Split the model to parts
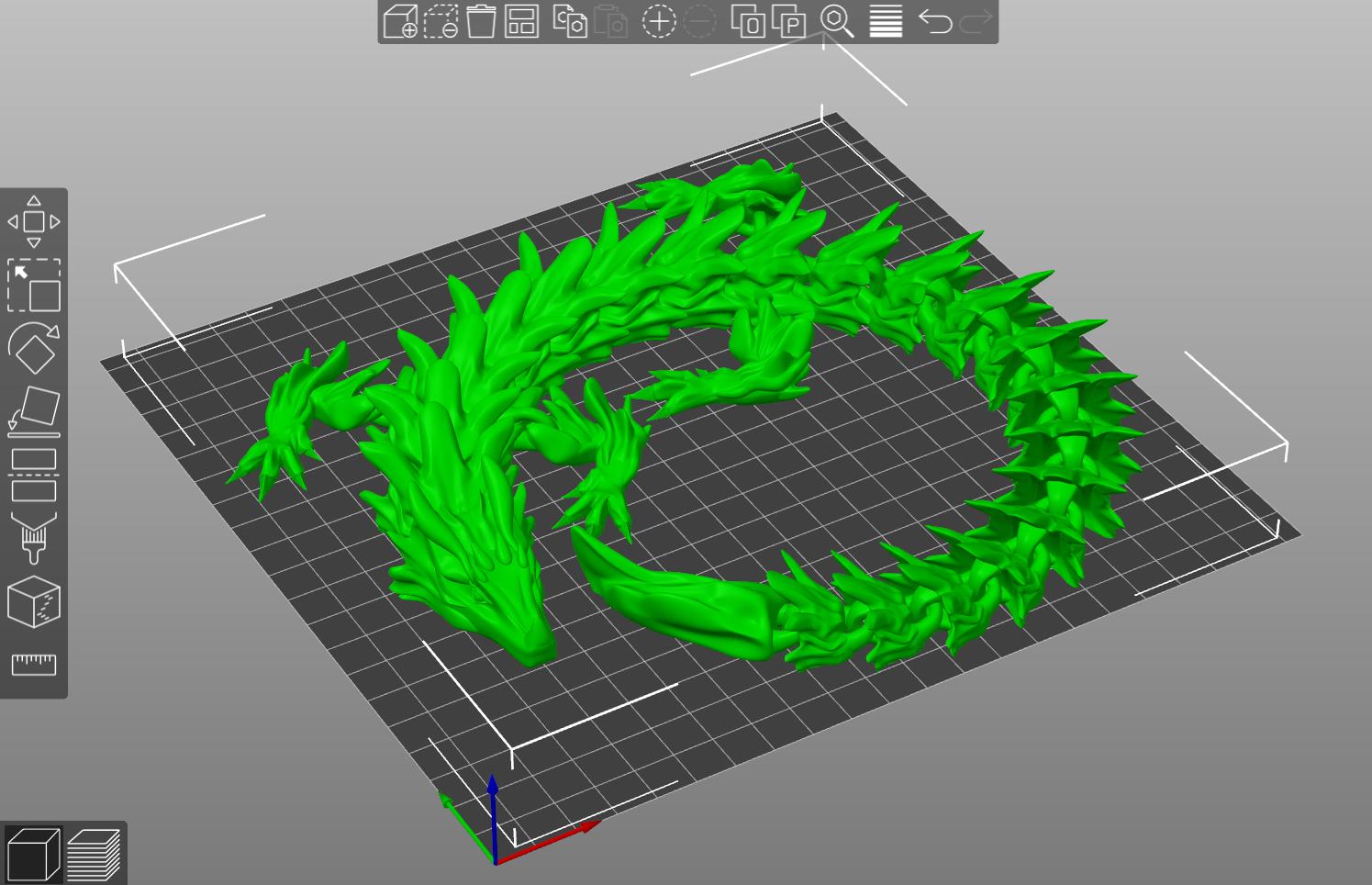The height and width of the screenshot is (885, 1372). (x=789, y=25)
